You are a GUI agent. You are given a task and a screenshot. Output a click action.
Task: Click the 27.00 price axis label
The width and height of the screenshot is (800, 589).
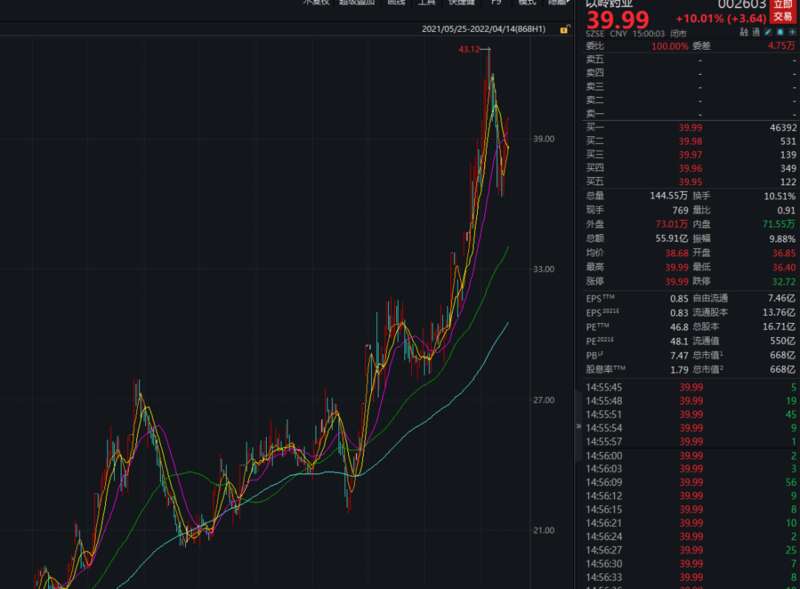(x=543, y=400)
